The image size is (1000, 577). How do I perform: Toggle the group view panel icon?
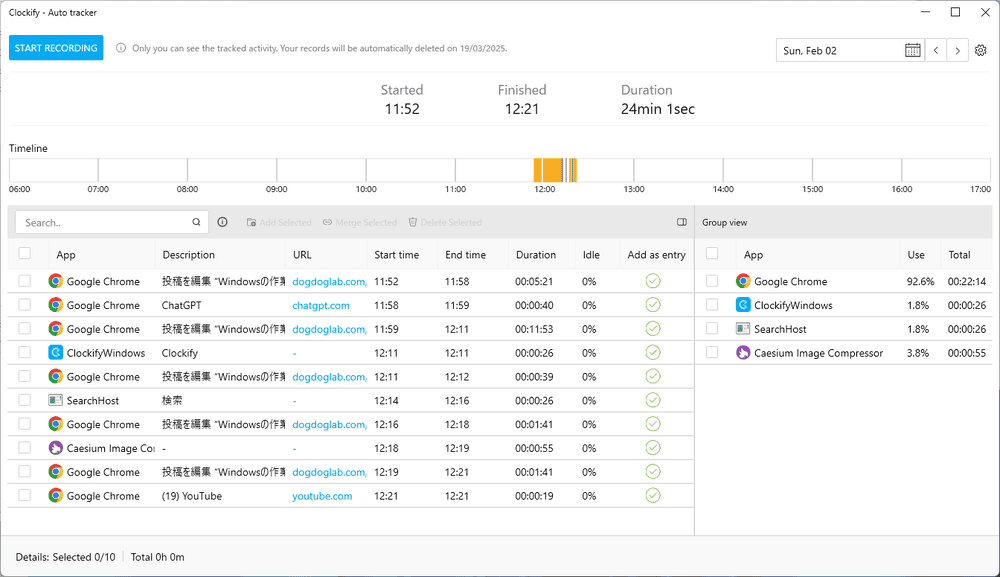(x=682, y=222)
